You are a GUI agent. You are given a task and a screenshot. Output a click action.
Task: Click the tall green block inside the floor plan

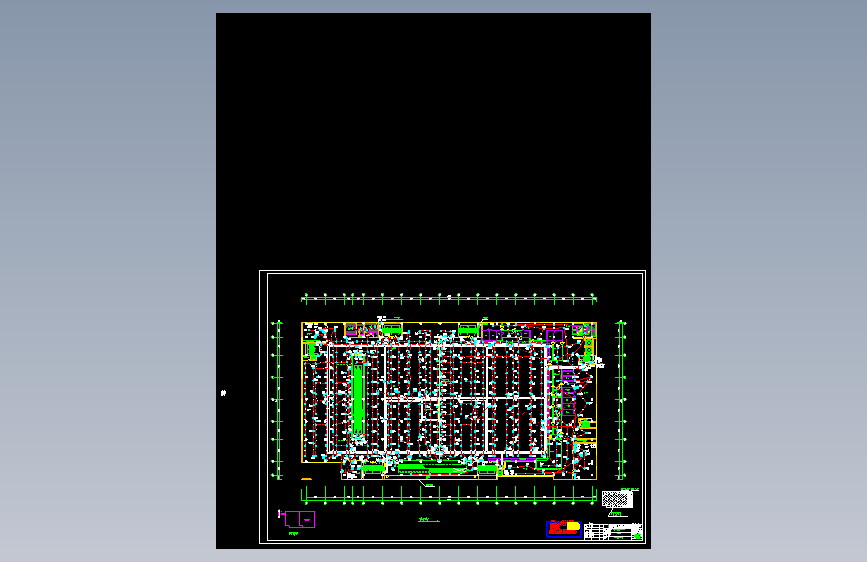click(358, 399)
